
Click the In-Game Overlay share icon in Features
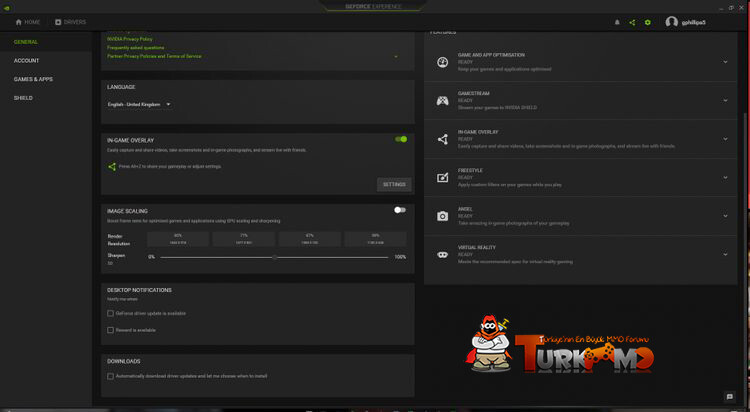click(x=442, y=139)
